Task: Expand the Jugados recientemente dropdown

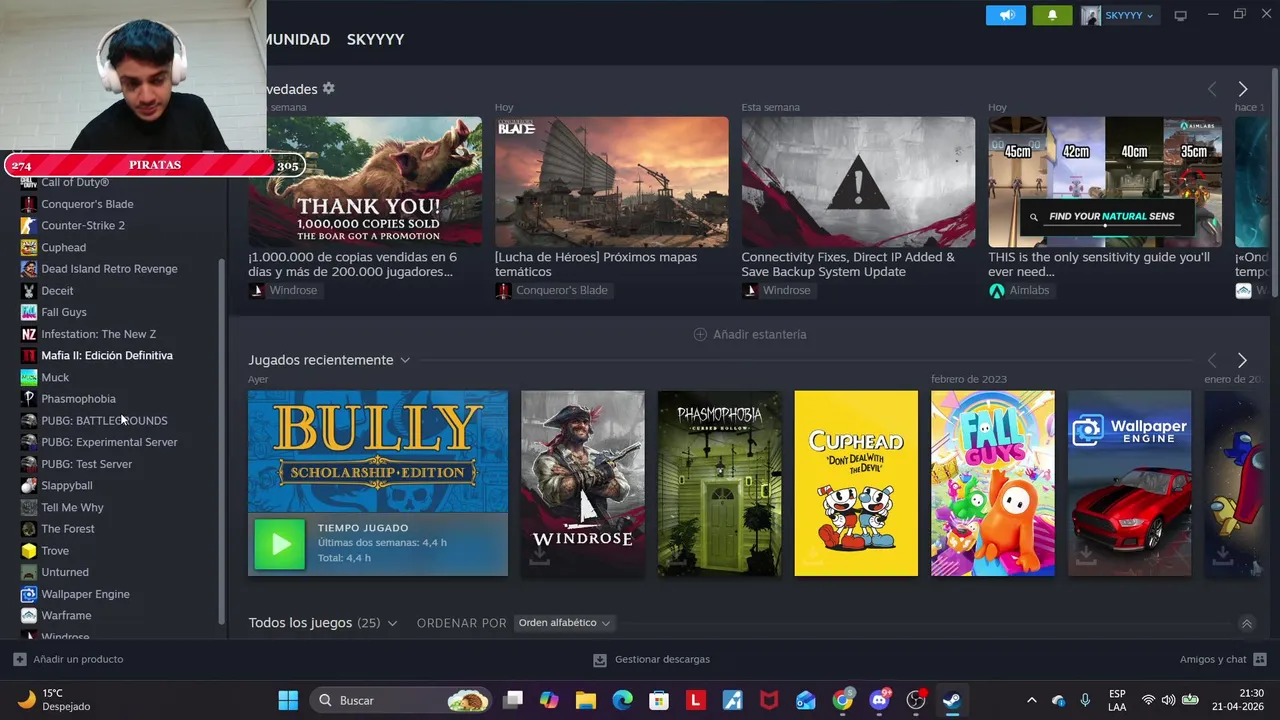Action: [x=405, y=360]
